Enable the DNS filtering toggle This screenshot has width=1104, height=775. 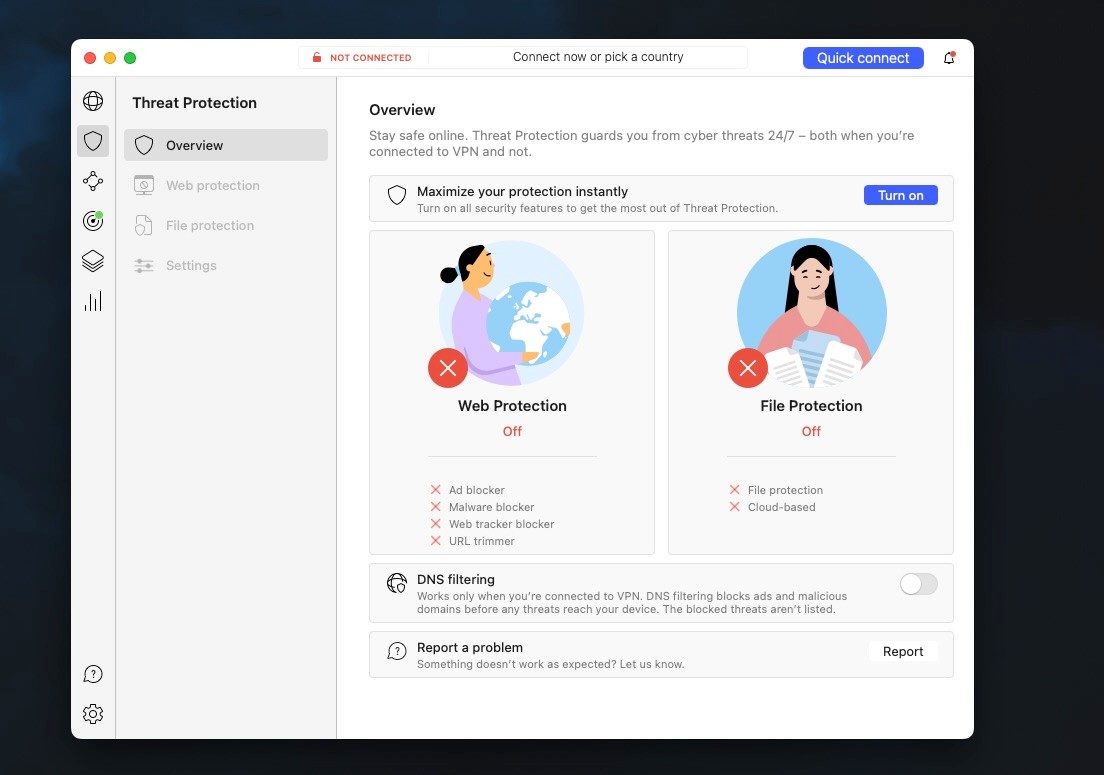[919, 584]
